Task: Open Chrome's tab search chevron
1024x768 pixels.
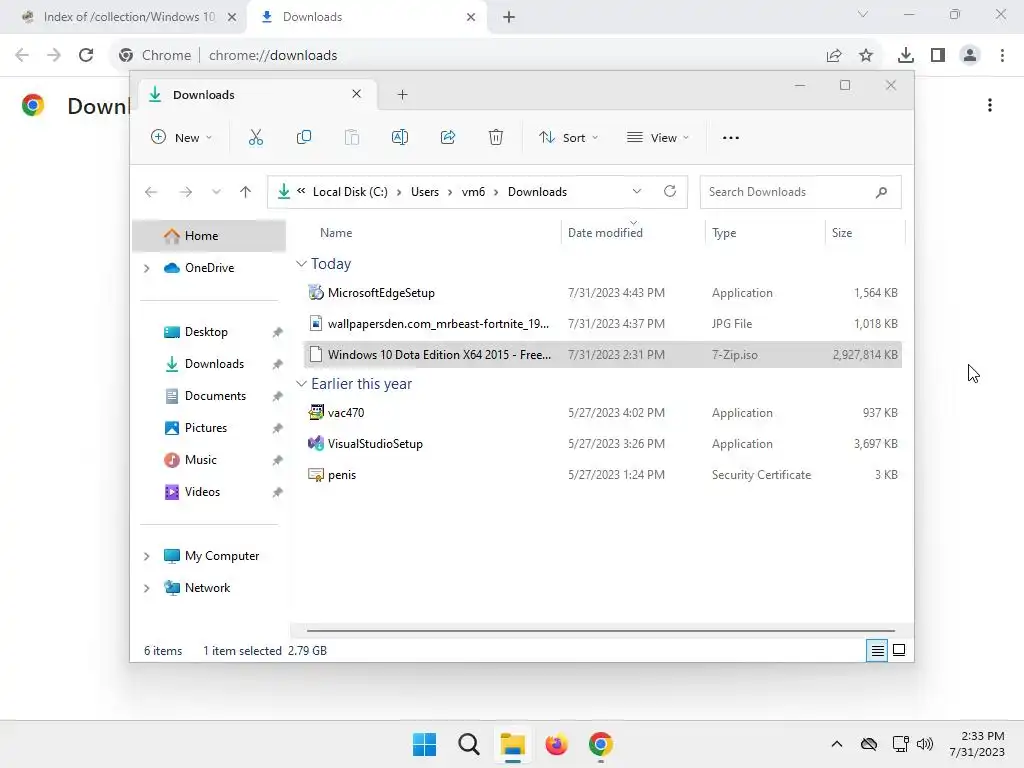Action: point(863,14)
